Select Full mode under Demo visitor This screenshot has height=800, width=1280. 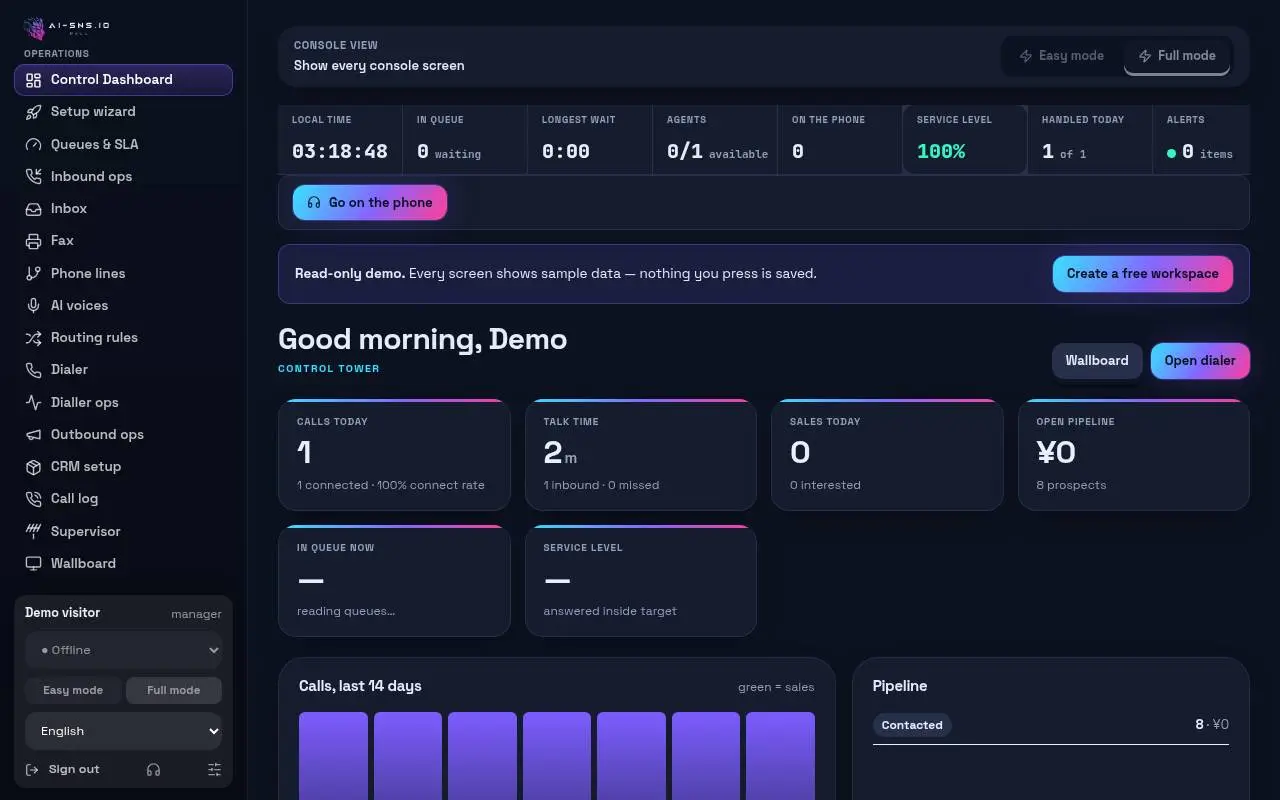tap(173, 690)
